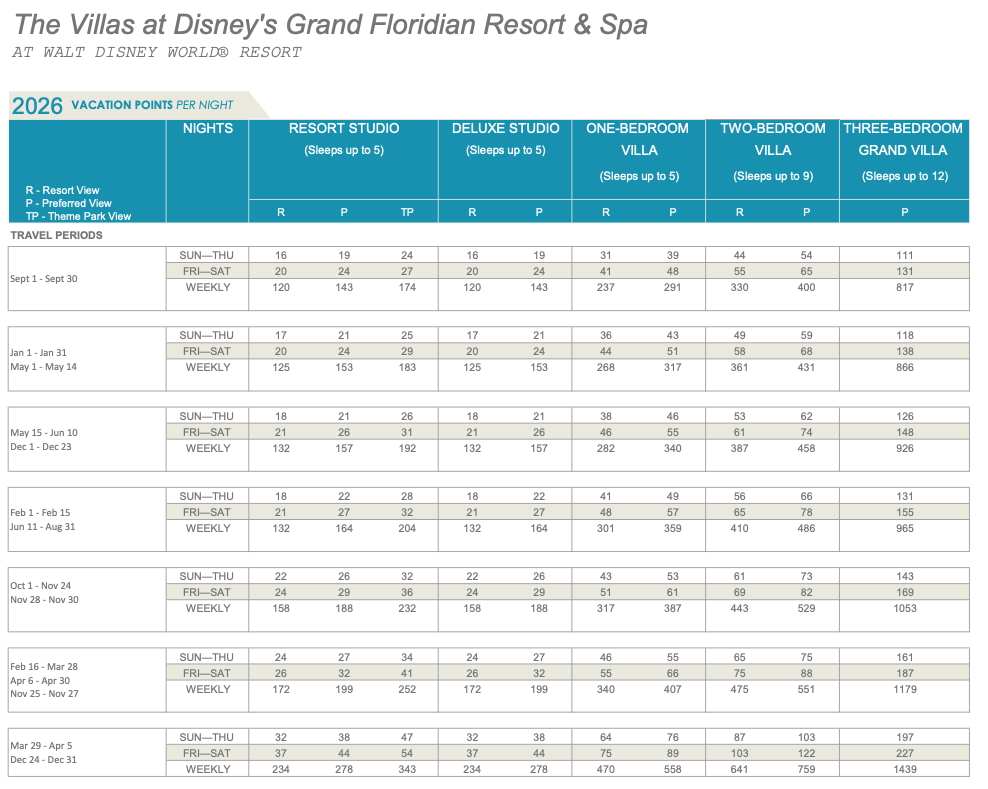The image size is (988, 789).
Task: Click the Grand Villa weekly value "817"
Action: pos(905,287)
